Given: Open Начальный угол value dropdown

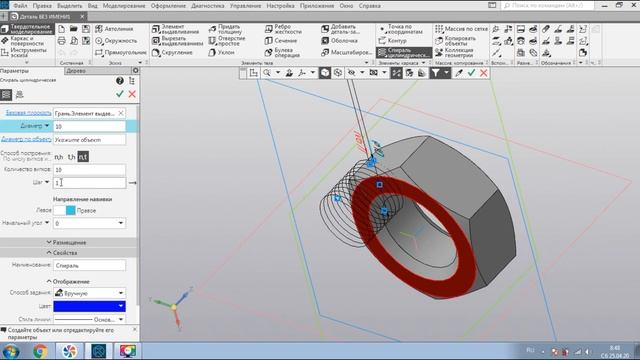Looking at the screenshot, I should coord(121,223).
